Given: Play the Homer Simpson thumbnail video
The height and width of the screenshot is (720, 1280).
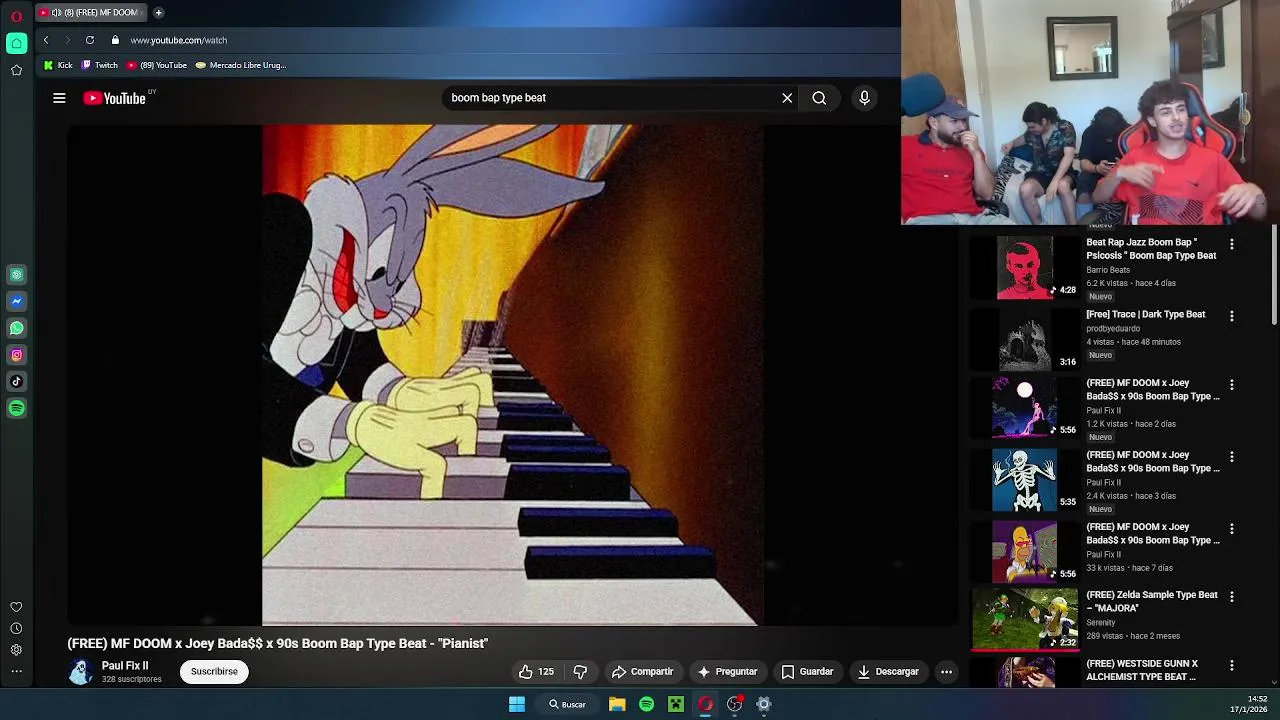Looking at the screenshot, I should point(1024,552).
